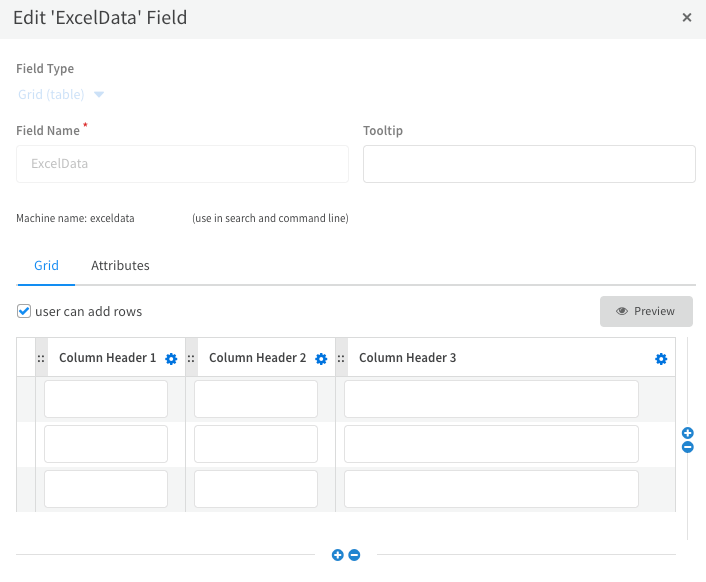
Task: Add a column using the bottom plus icon
Action: [x=338, y=555]
